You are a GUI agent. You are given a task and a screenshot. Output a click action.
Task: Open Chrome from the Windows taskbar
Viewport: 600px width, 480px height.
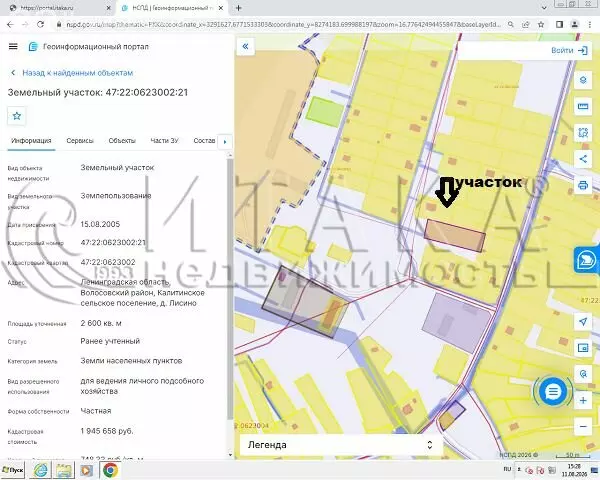pos(110,470)
